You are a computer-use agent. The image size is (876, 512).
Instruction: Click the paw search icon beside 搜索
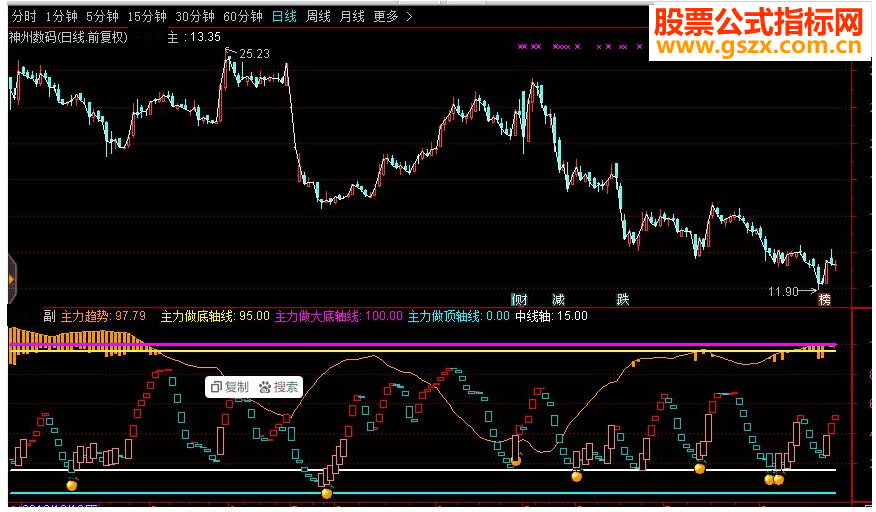coord(265,387)
